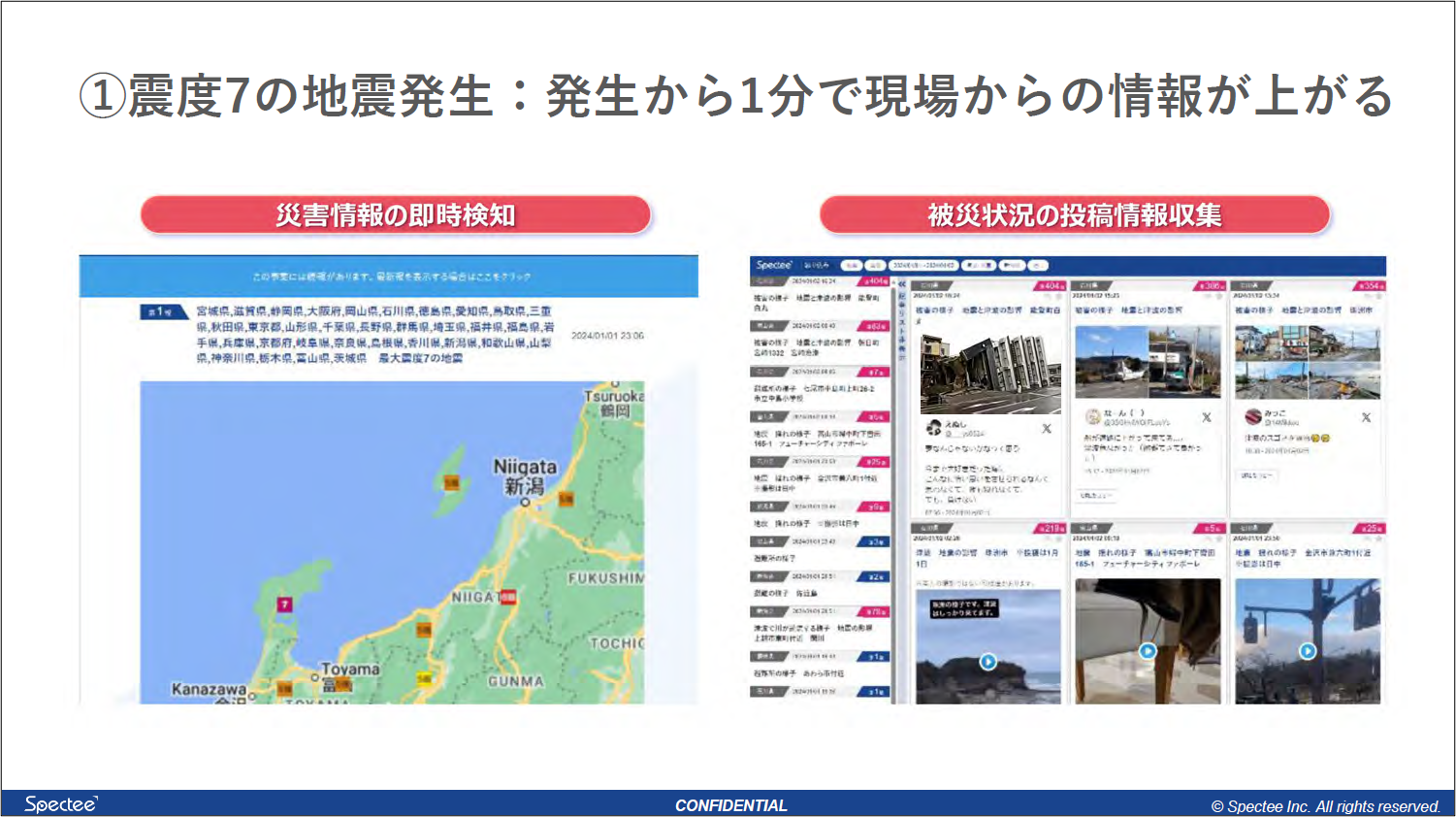The height and width of the screenshot is (817, 1456).
Task: Click X logo on the third post card
Action: [x=1366, y=417]
